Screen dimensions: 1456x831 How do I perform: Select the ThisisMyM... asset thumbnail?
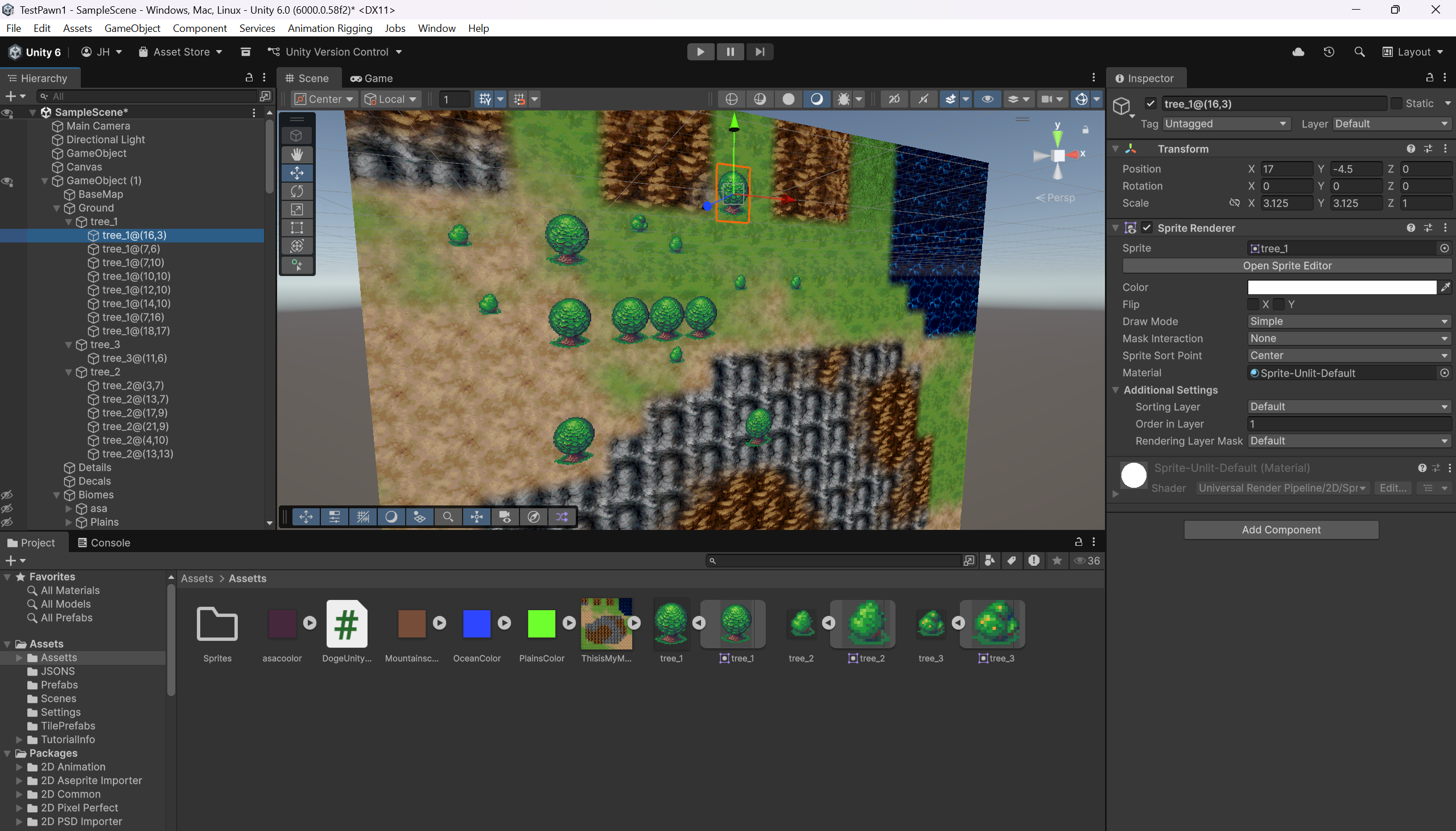606,624
